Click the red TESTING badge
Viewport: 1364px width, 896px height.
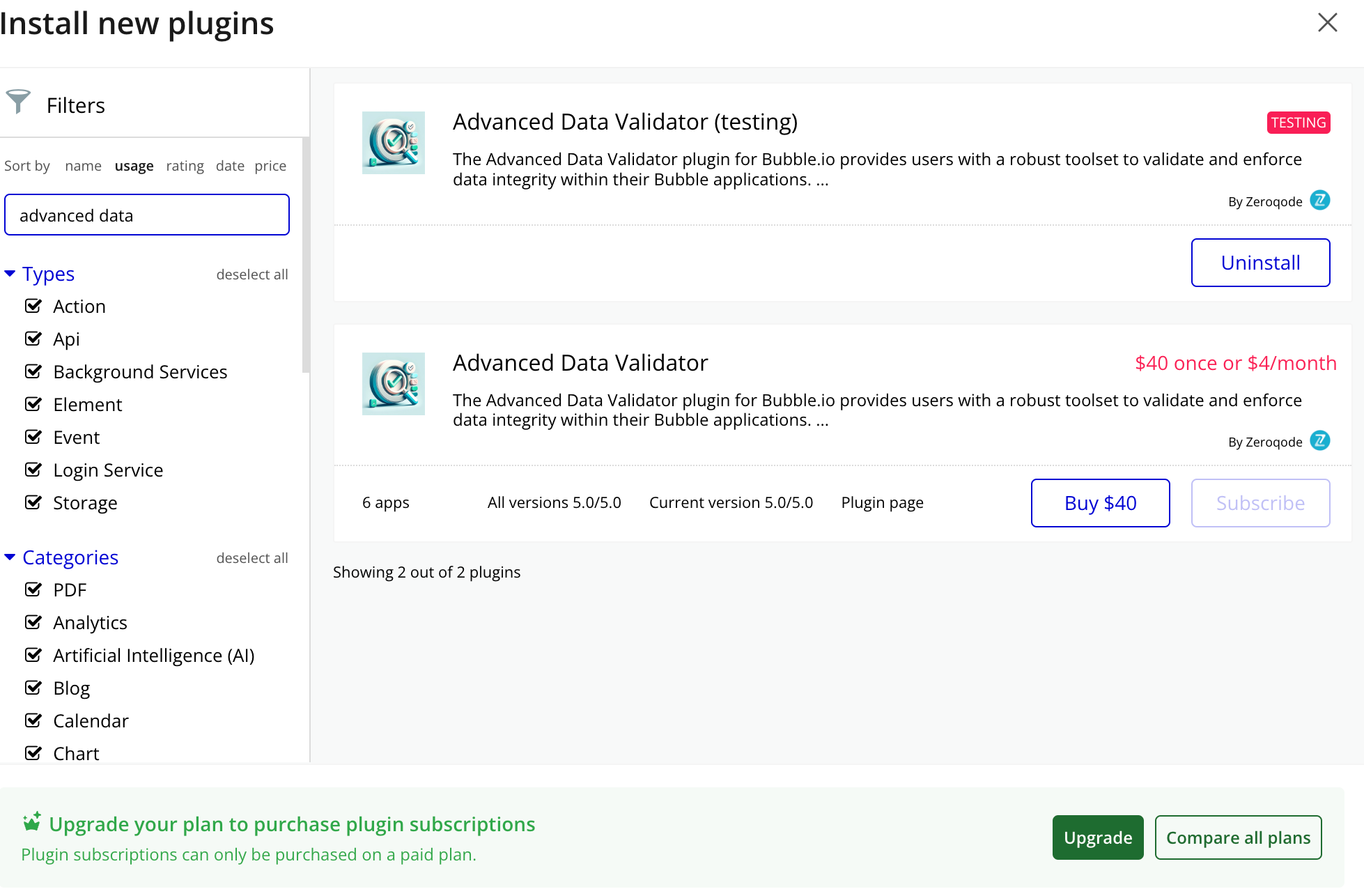[x=1299, y=123]
